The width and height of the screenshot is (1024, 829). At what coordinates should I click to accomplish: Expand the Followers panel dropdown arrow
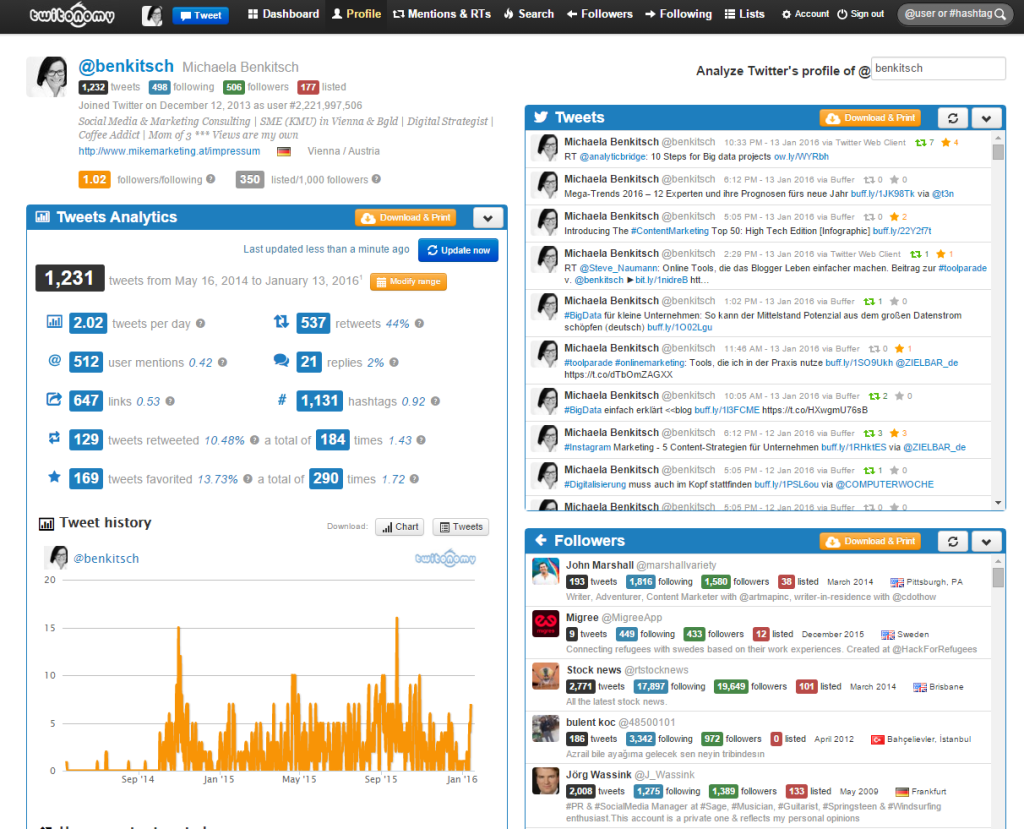point(986,542)
